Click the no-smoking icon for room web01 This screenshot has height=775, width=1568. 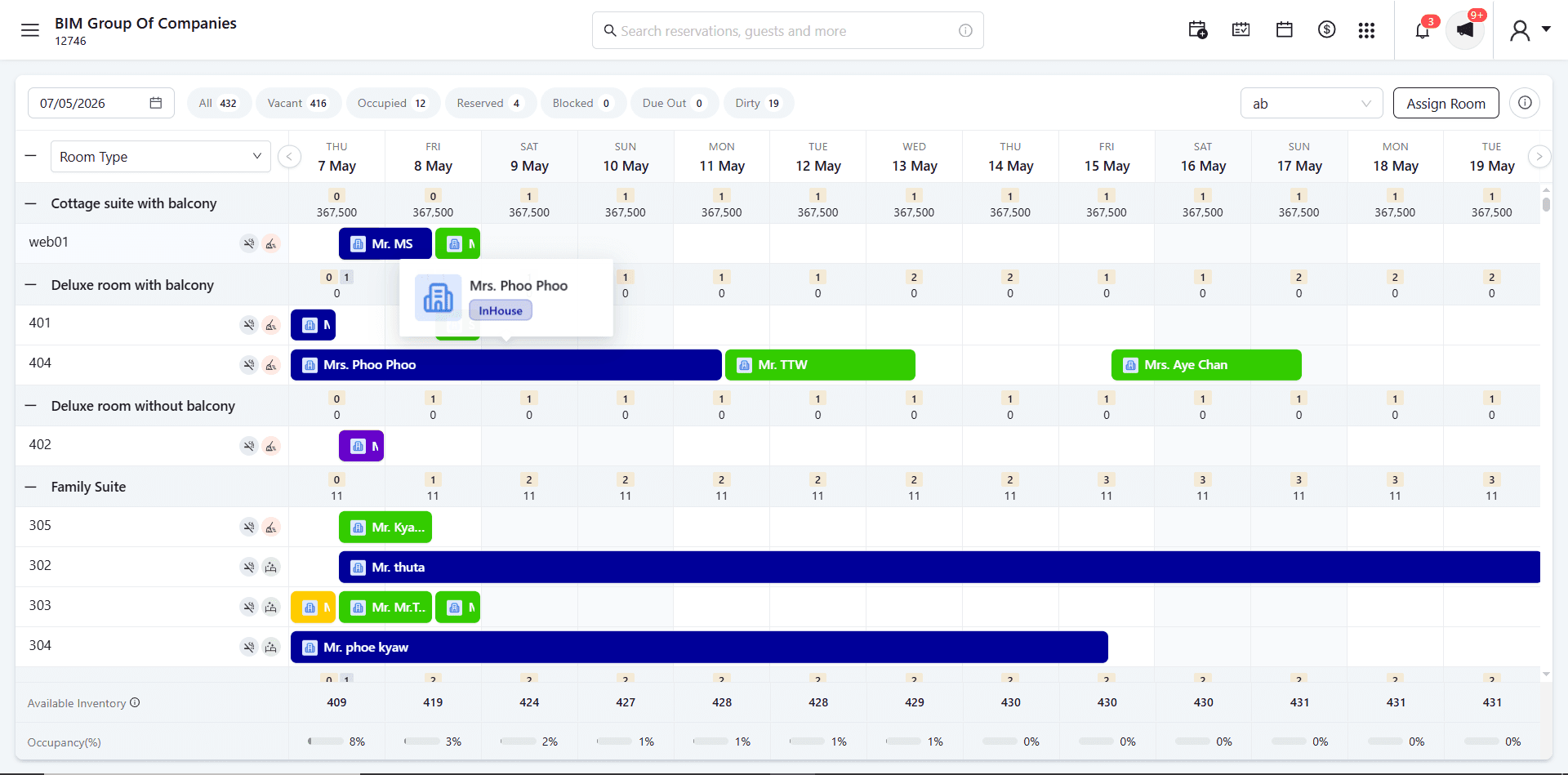pos(249,243)
